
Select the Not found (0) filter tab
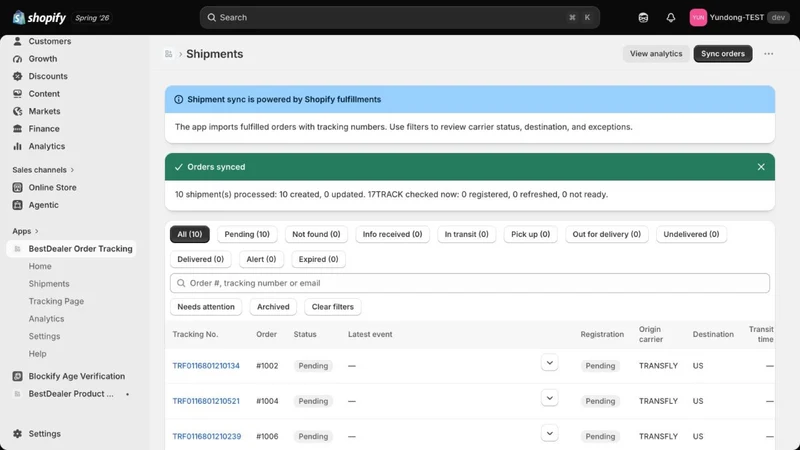click(316, 234)
